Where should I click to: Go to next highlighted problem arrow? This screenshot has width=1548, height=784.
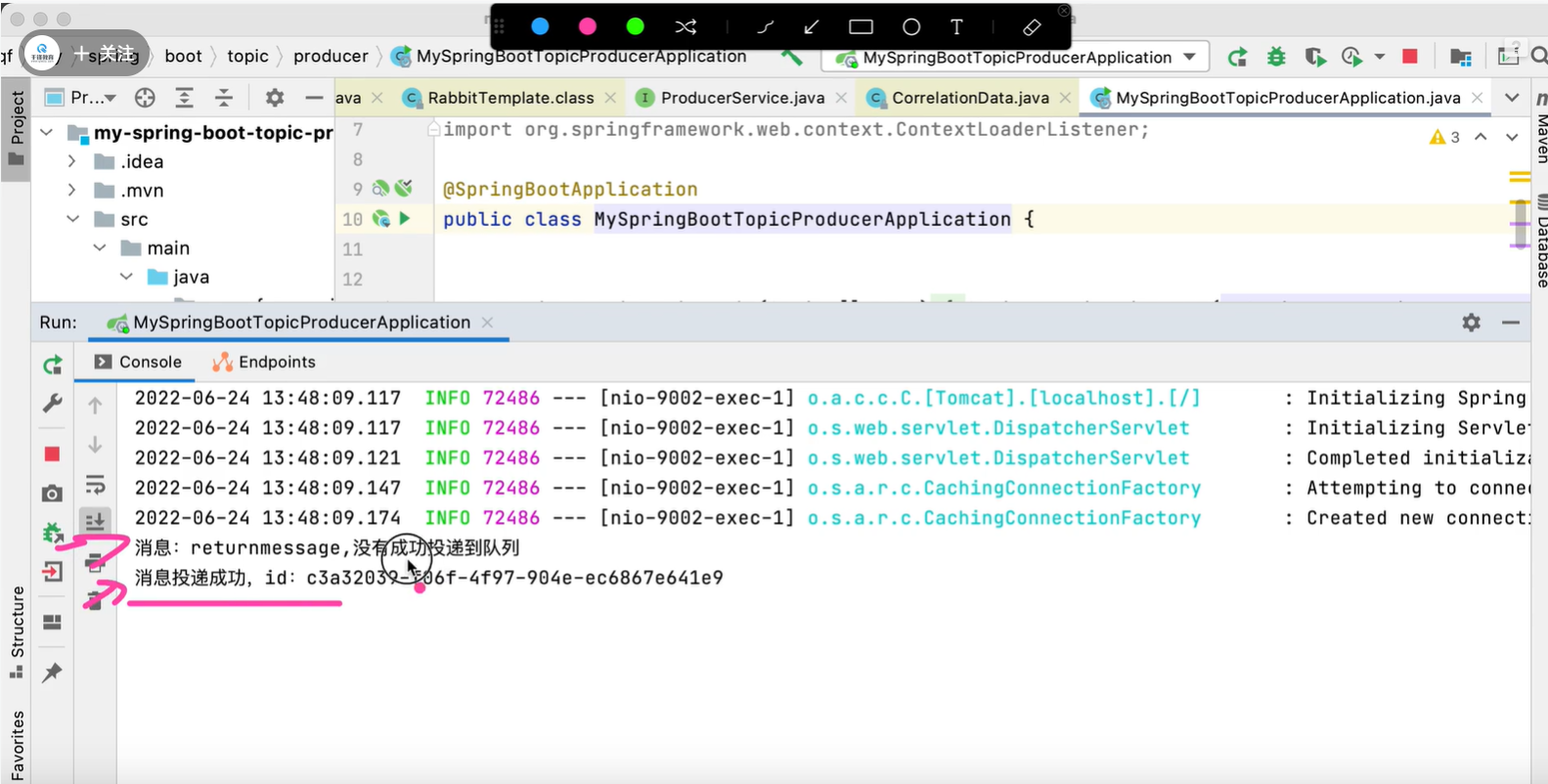(x=1512, y=137)
